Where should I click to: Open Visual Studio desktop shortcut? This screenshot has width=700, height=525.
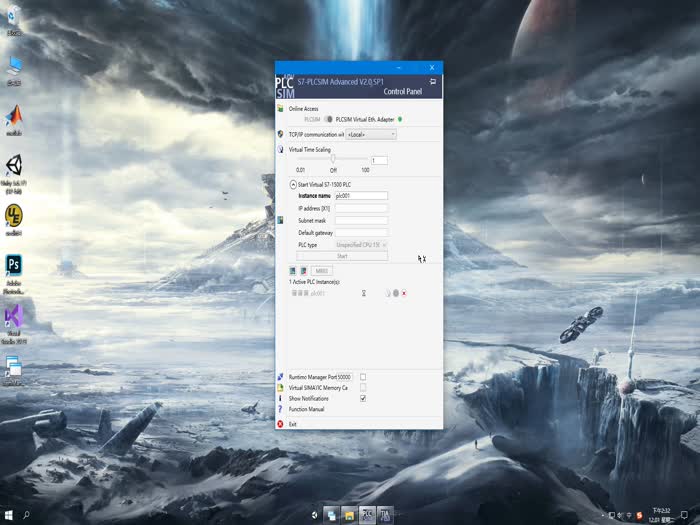pyautogui.click(x=14, y=320)
